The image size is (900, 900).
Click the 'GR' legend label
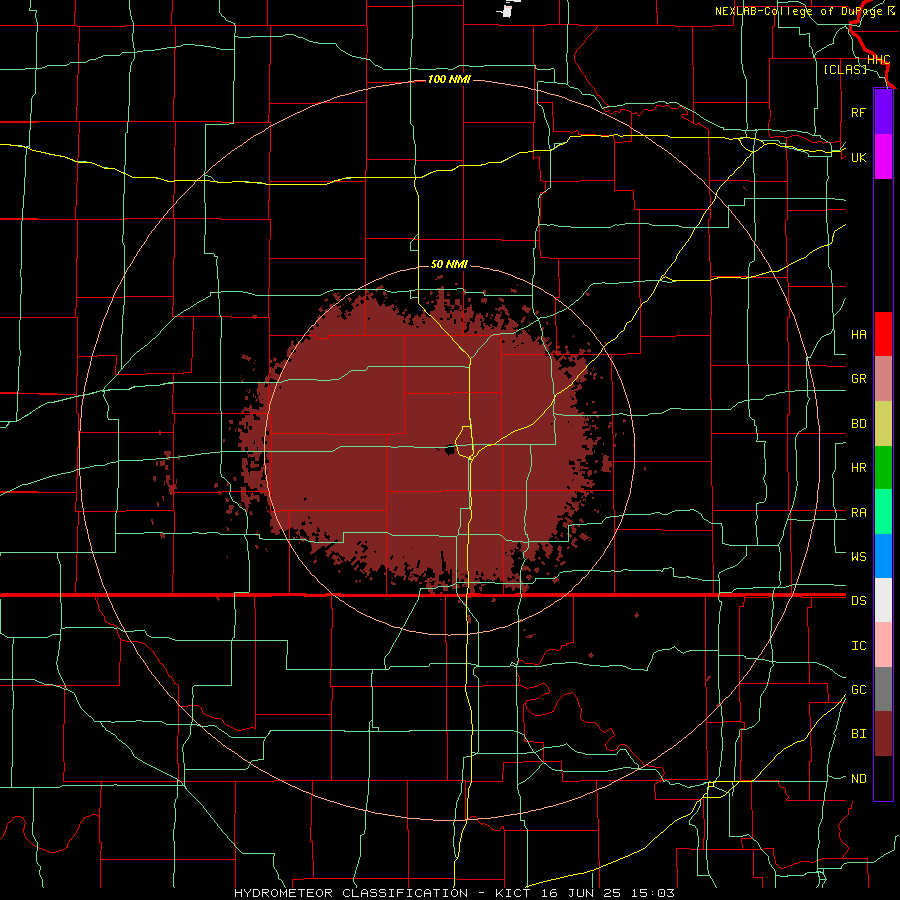coord(858,379)
